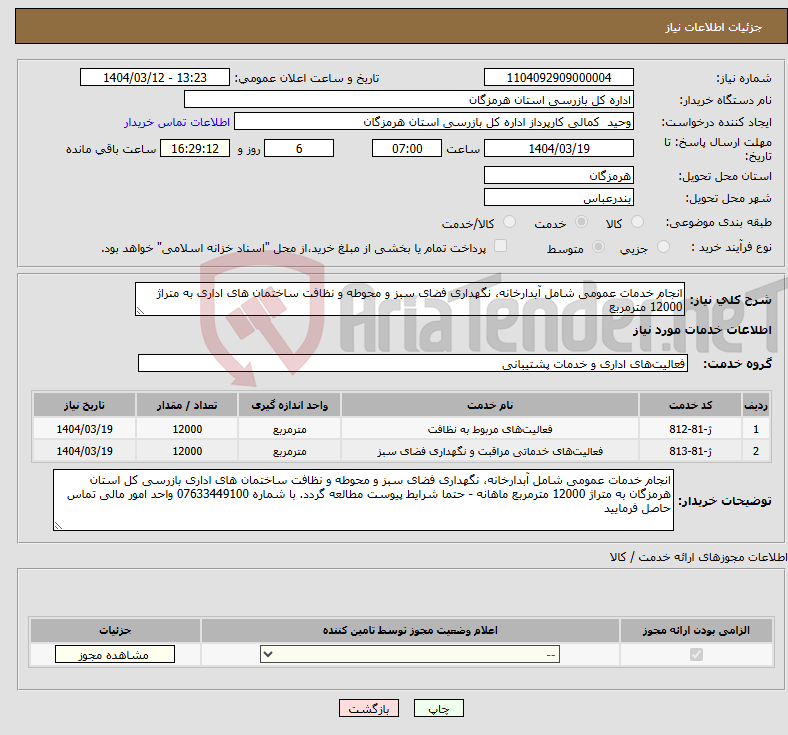
Task: Click quantity 12000 in row 2
Action: (187, 451)
